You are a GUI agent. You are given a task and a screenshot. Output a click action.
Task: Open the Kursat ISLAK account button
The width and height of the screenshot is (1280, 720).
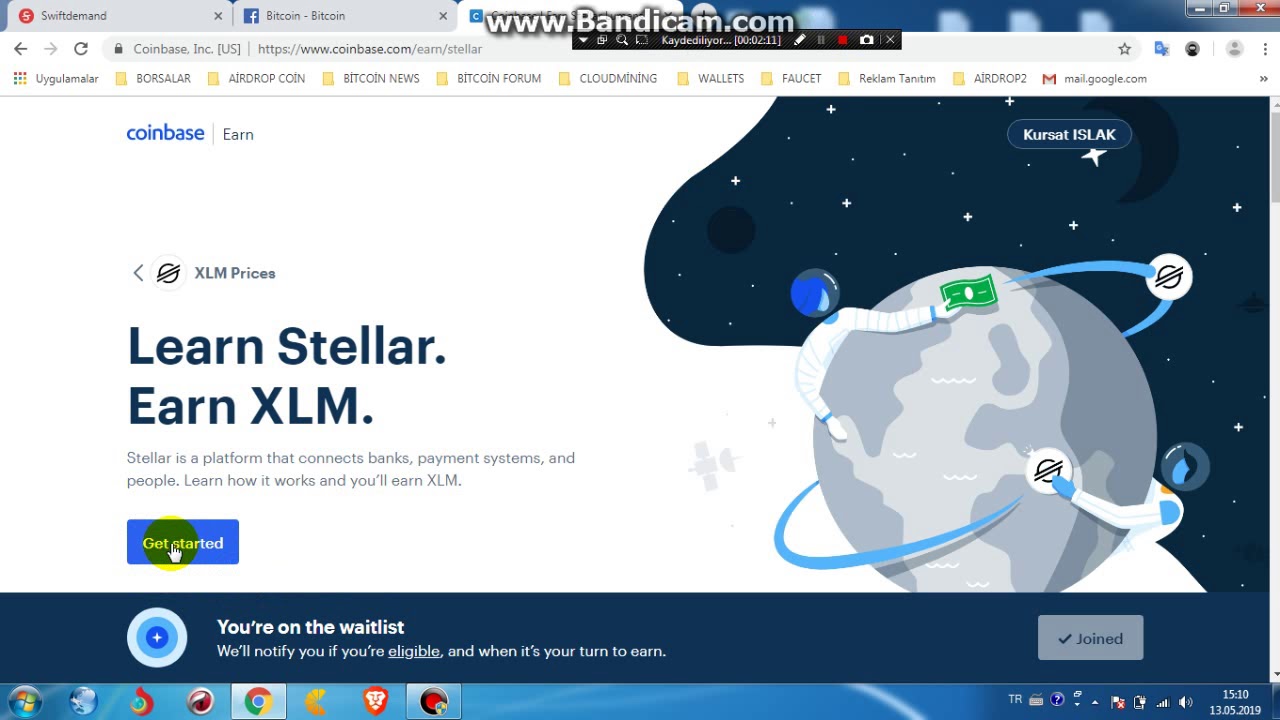(x=1069, y=134)
